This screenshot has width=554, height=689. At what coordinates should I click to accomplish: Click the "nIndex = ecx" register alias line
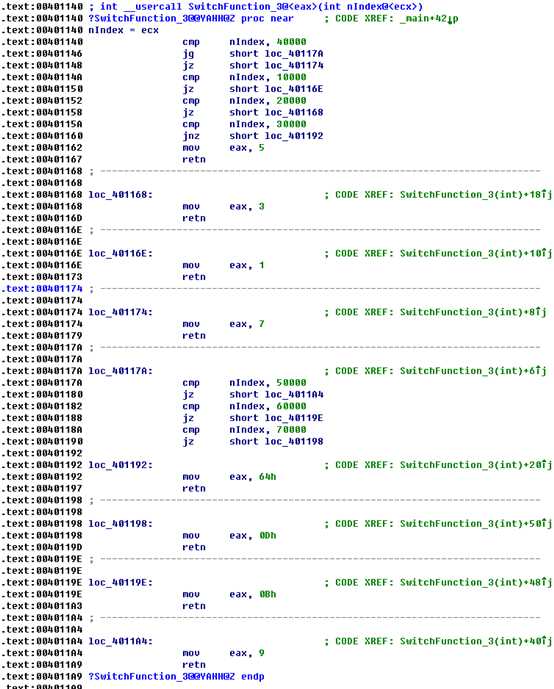tap(123, 30)
